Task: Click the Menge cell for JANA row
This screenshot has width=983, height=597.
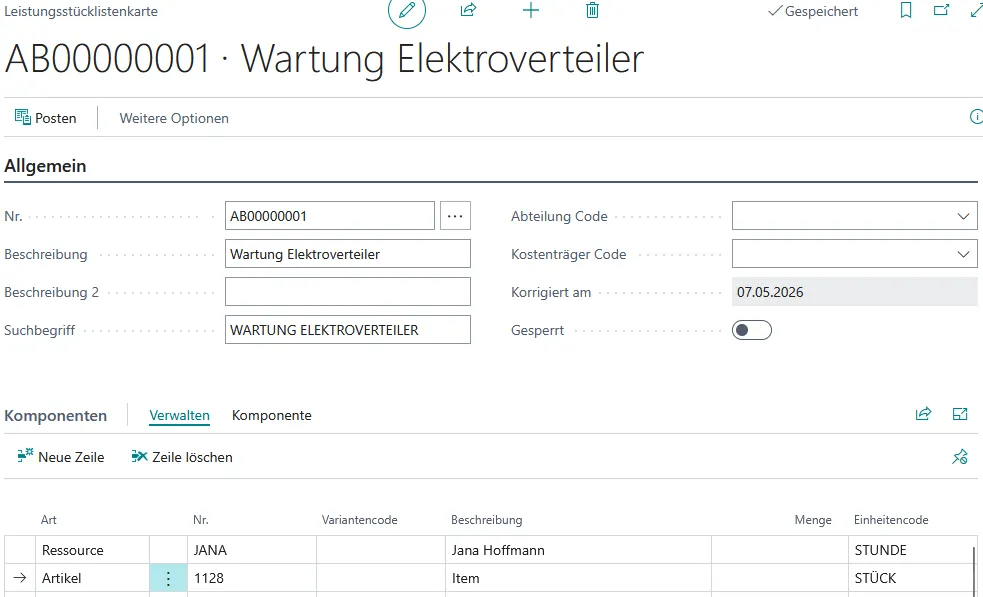Action: [780, 550]
